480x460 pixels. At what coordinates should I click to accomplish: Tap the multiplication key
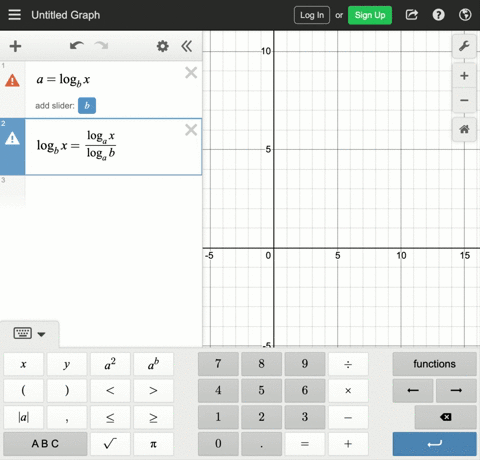pyautogui.click(x=348, y=390)
